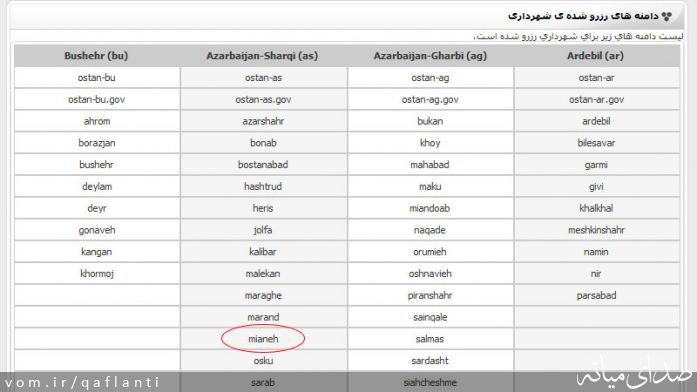The width and height of the screenshot is (697, 392).
Task: Select the parsabad entry
Action: pyautogui.click(x=597, y=296)
